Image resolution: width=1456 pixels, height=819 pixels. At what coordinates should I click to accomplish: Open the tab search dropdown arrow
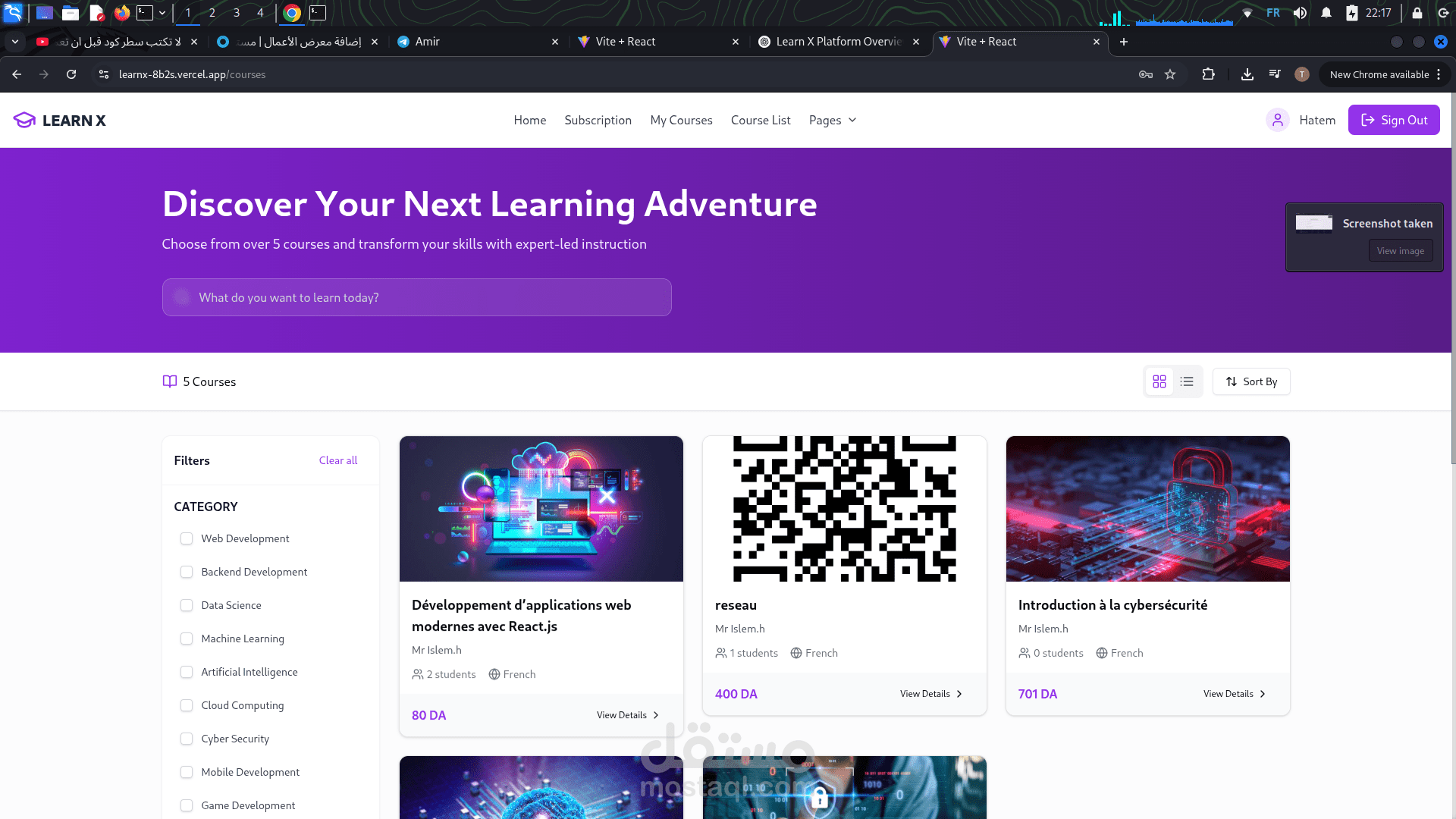tap(15, 42)
